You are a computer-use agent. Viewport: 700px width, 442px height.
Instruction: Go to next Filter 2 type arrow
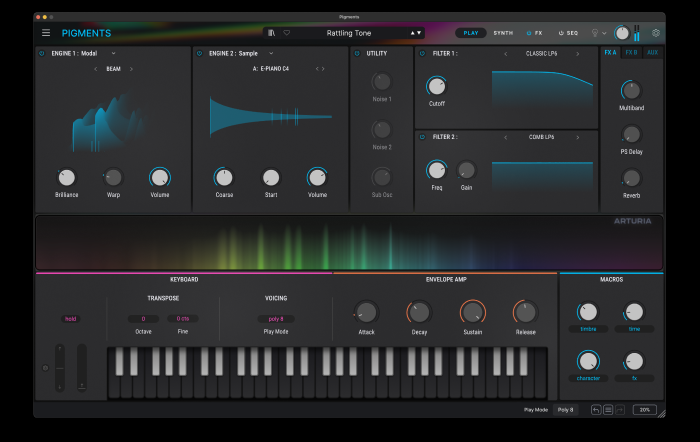578,138
